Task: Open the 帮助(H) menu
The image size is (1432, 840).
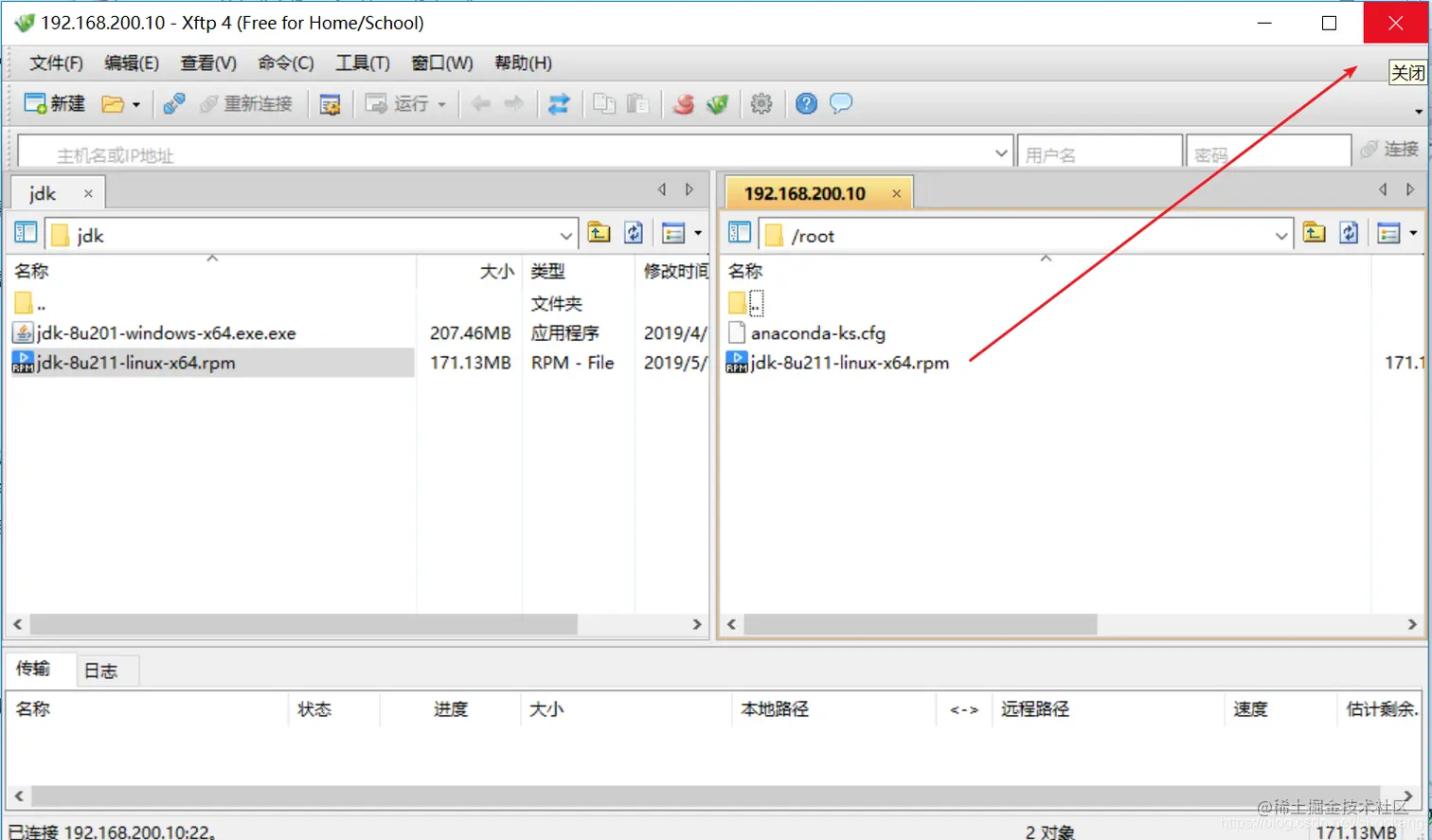Action: point(523,63)
